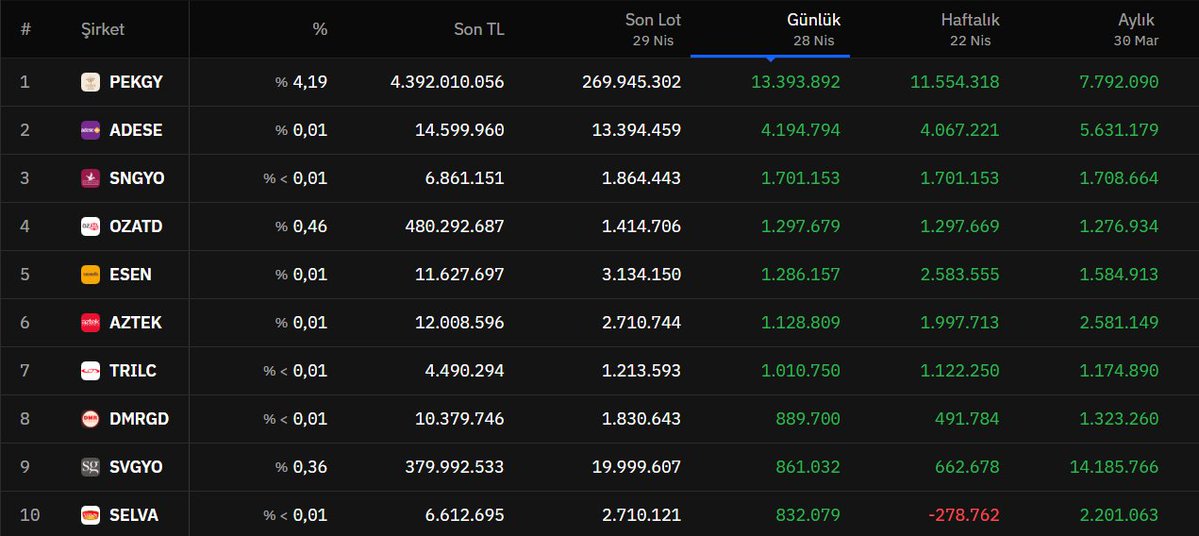Open the PEKGY ticker link
Image resolution: width=1199 pixels, height=536 pixels.
coord(136,82)
